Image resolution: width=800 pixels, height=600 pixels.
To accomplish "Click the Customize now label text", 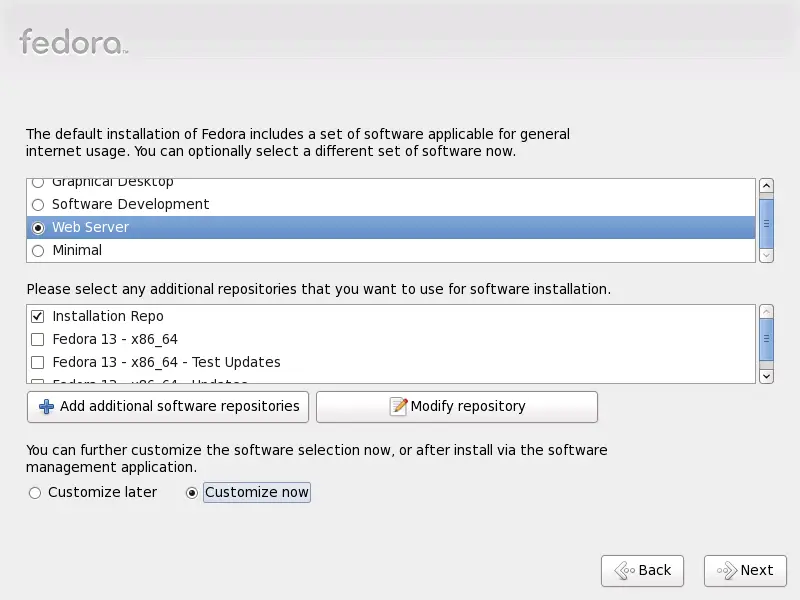I will 257,492.
